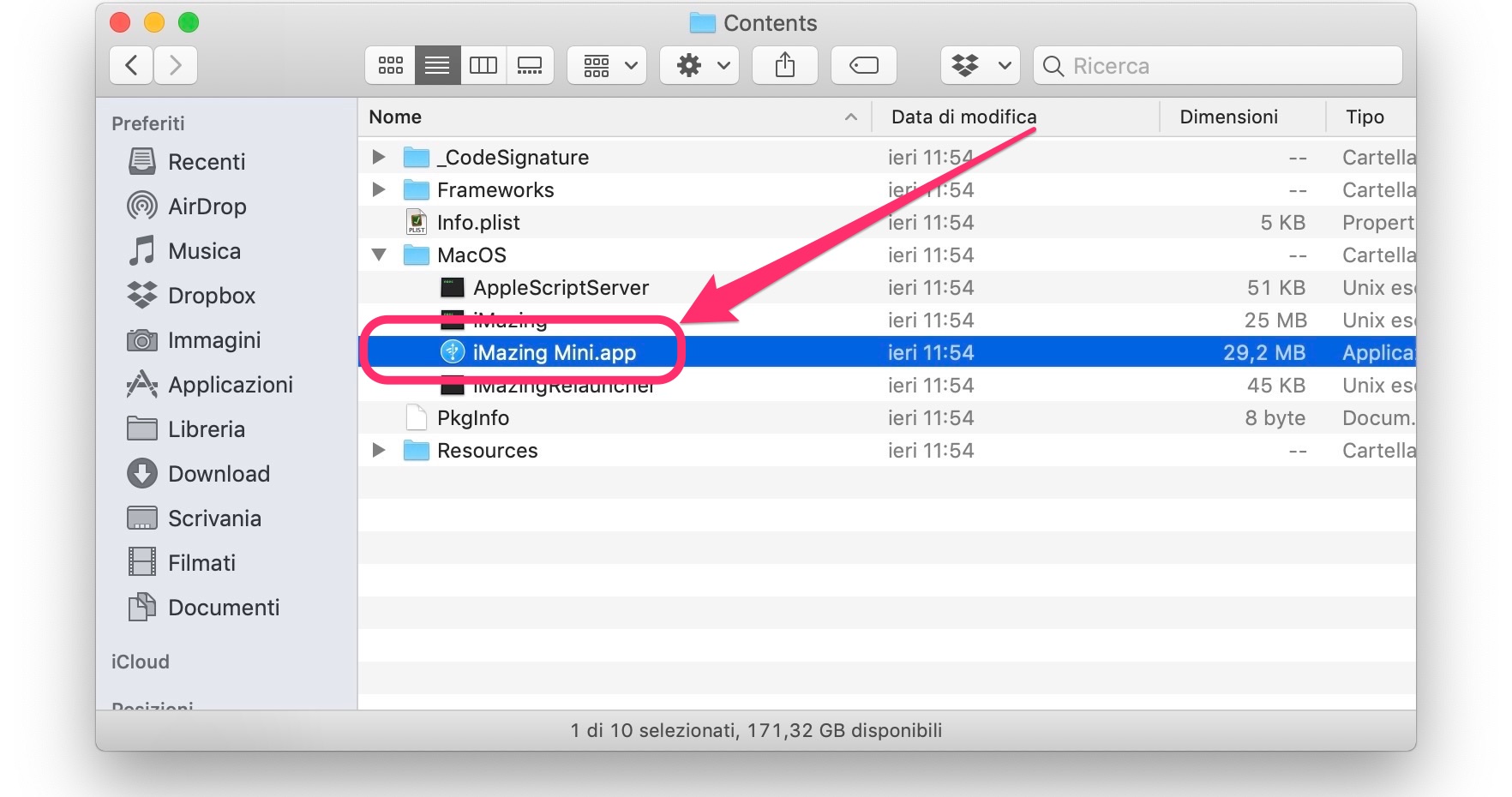Open Dropbox folder in the sidebar
Viewport: 1512px width, 797px height.
[211, 296]
